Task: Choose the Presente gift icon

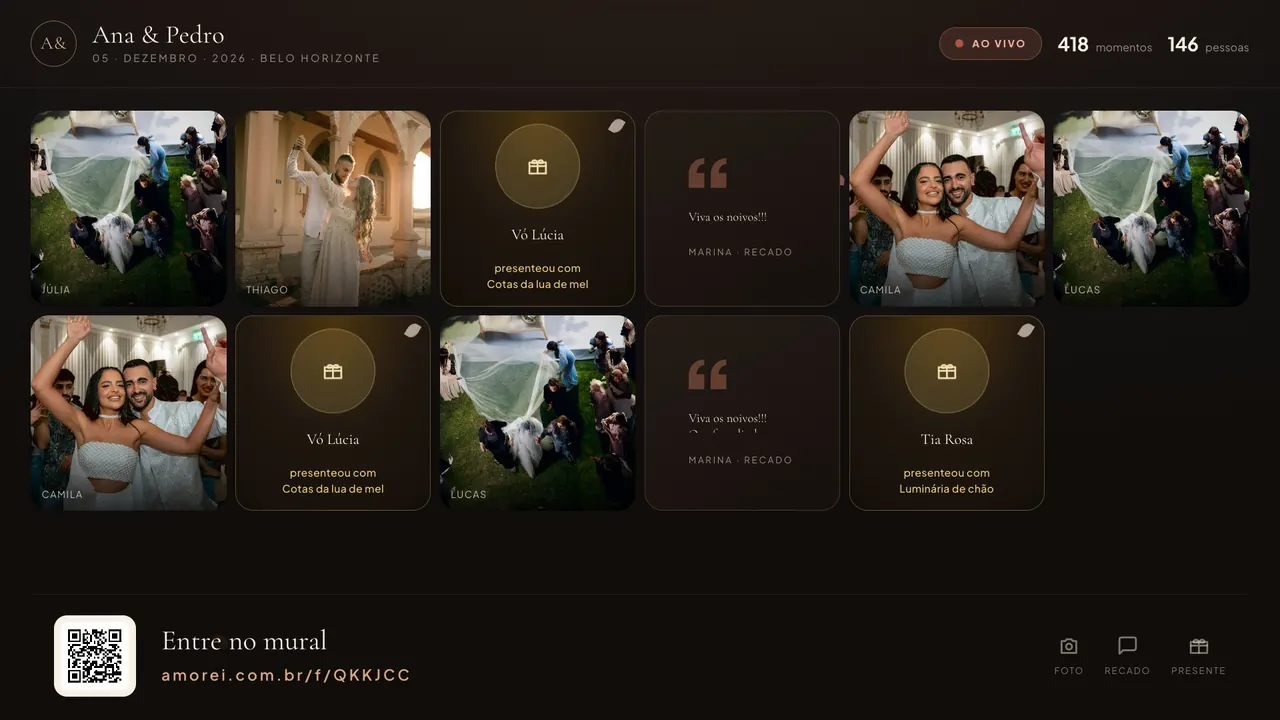Action: point(1199,646)
